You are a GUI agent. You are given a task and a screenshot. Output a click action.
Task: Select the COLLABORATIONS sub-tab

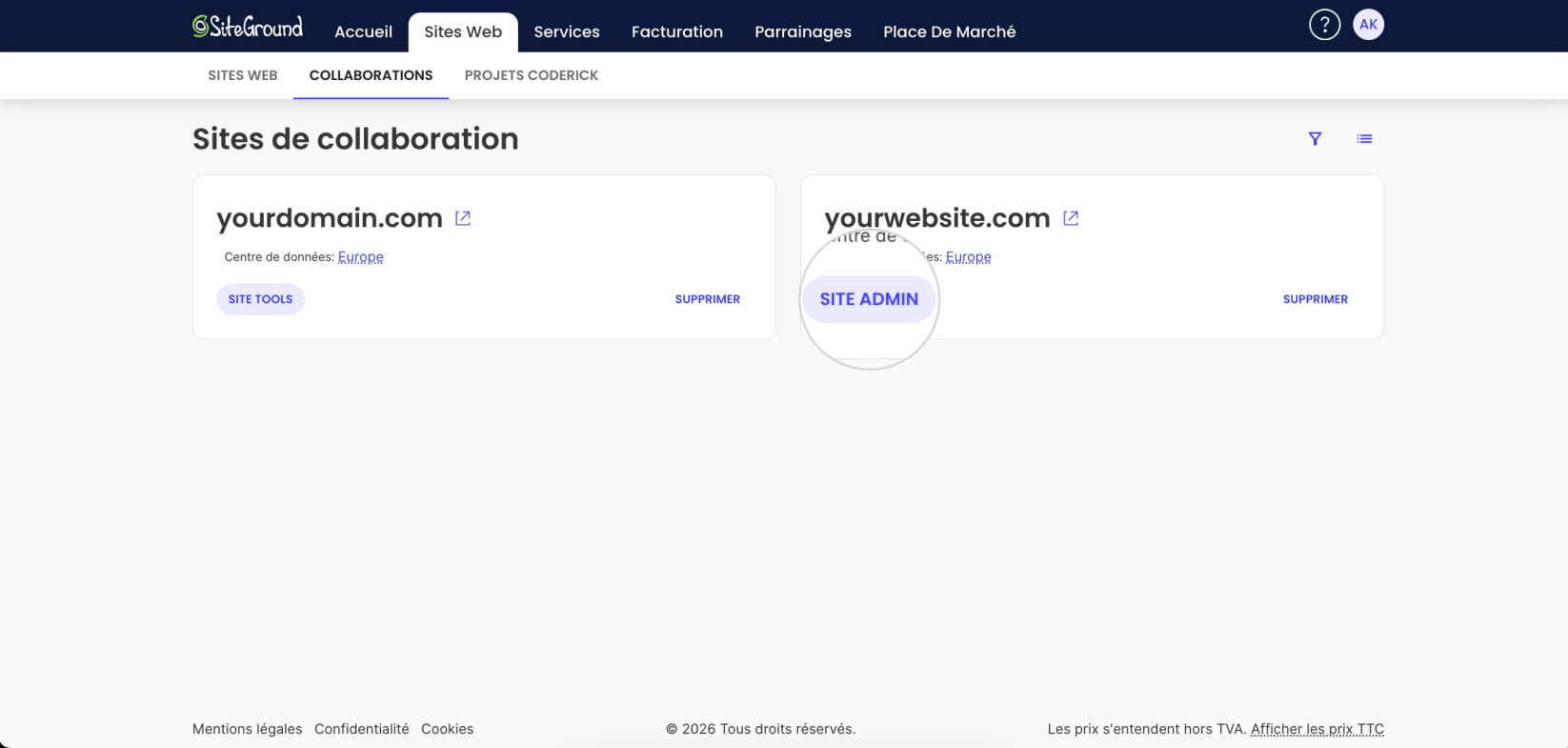click(x=371, y=75)
